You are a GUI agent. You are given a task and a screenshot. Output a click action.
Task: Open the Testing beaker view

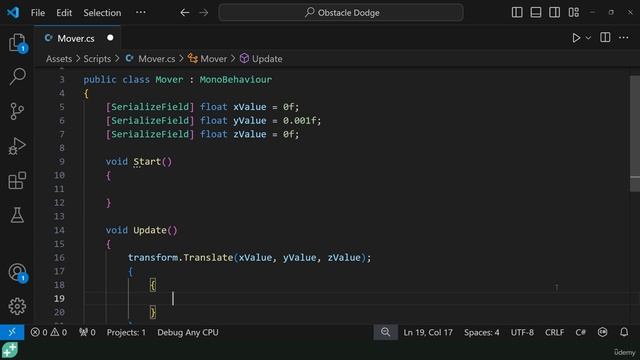pyautogui.click(x=17, y=215)
